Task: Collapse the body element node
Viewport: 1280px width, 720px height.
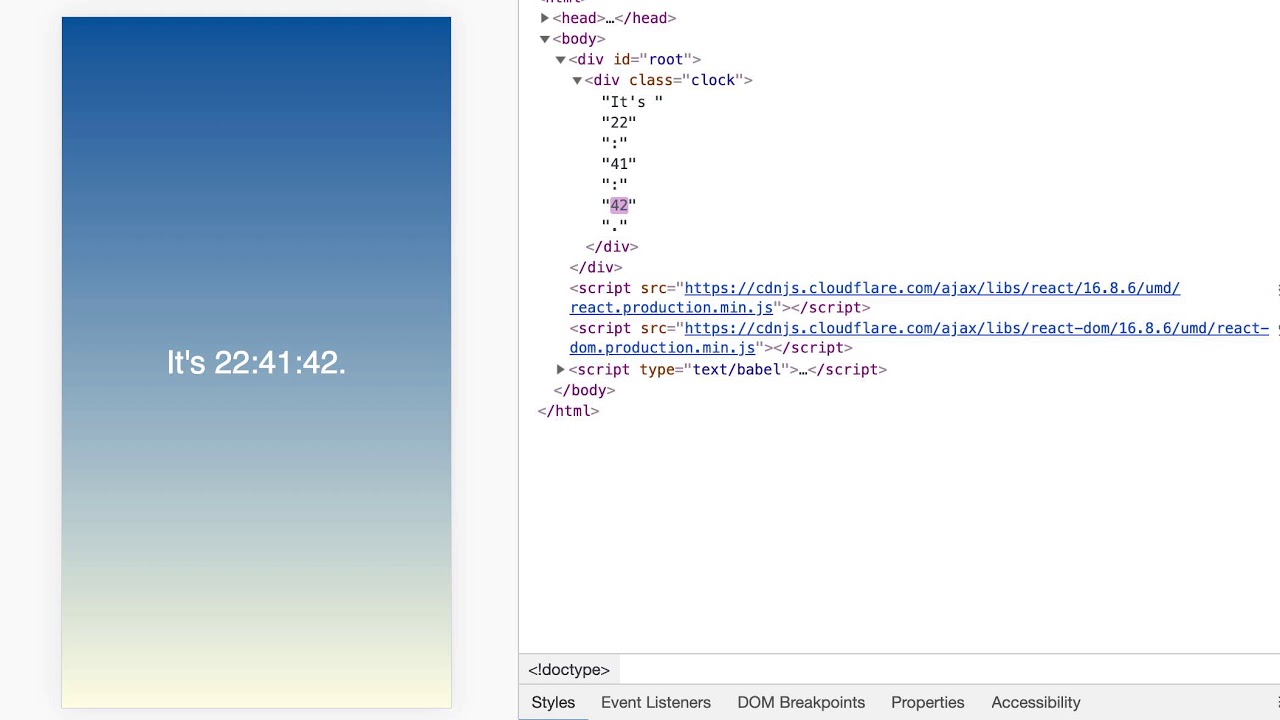Action: coord(545,39)
